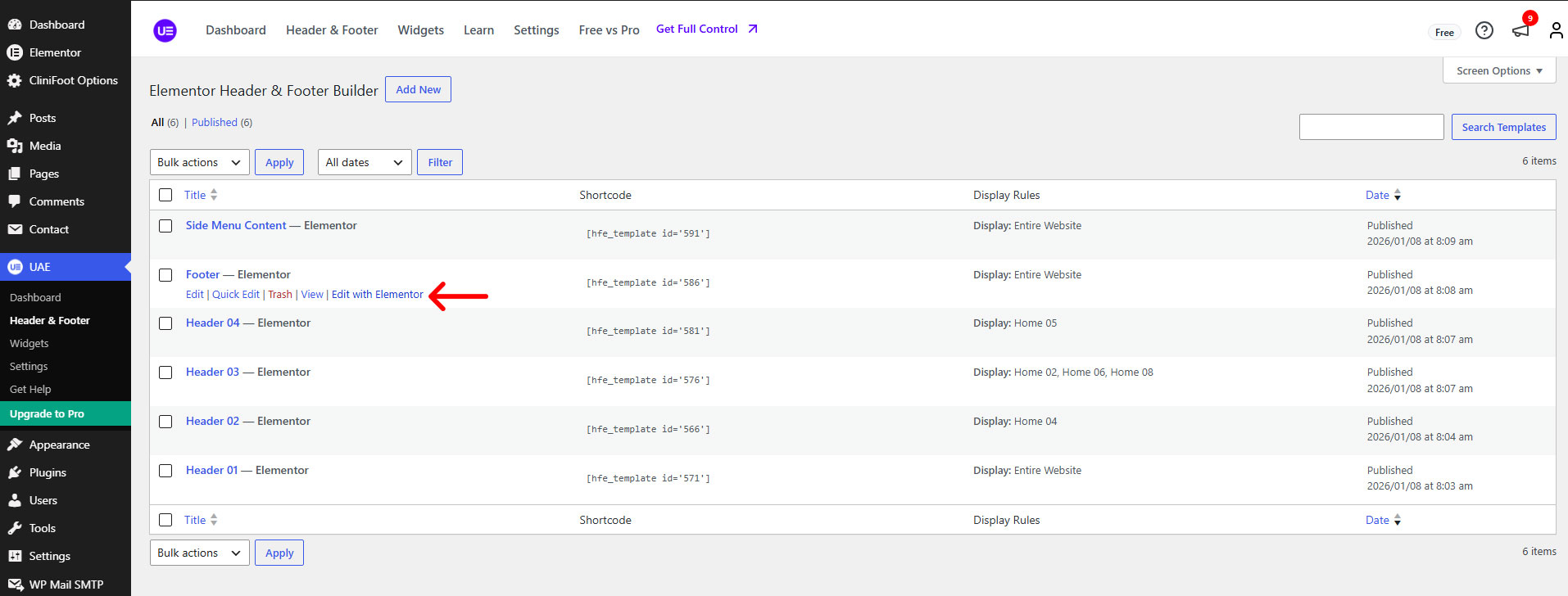The width and height of the screenshot is (1568, 596).
Task: Click the Free plan badge
Action: pyautogui.click(x=1444, y=33)
